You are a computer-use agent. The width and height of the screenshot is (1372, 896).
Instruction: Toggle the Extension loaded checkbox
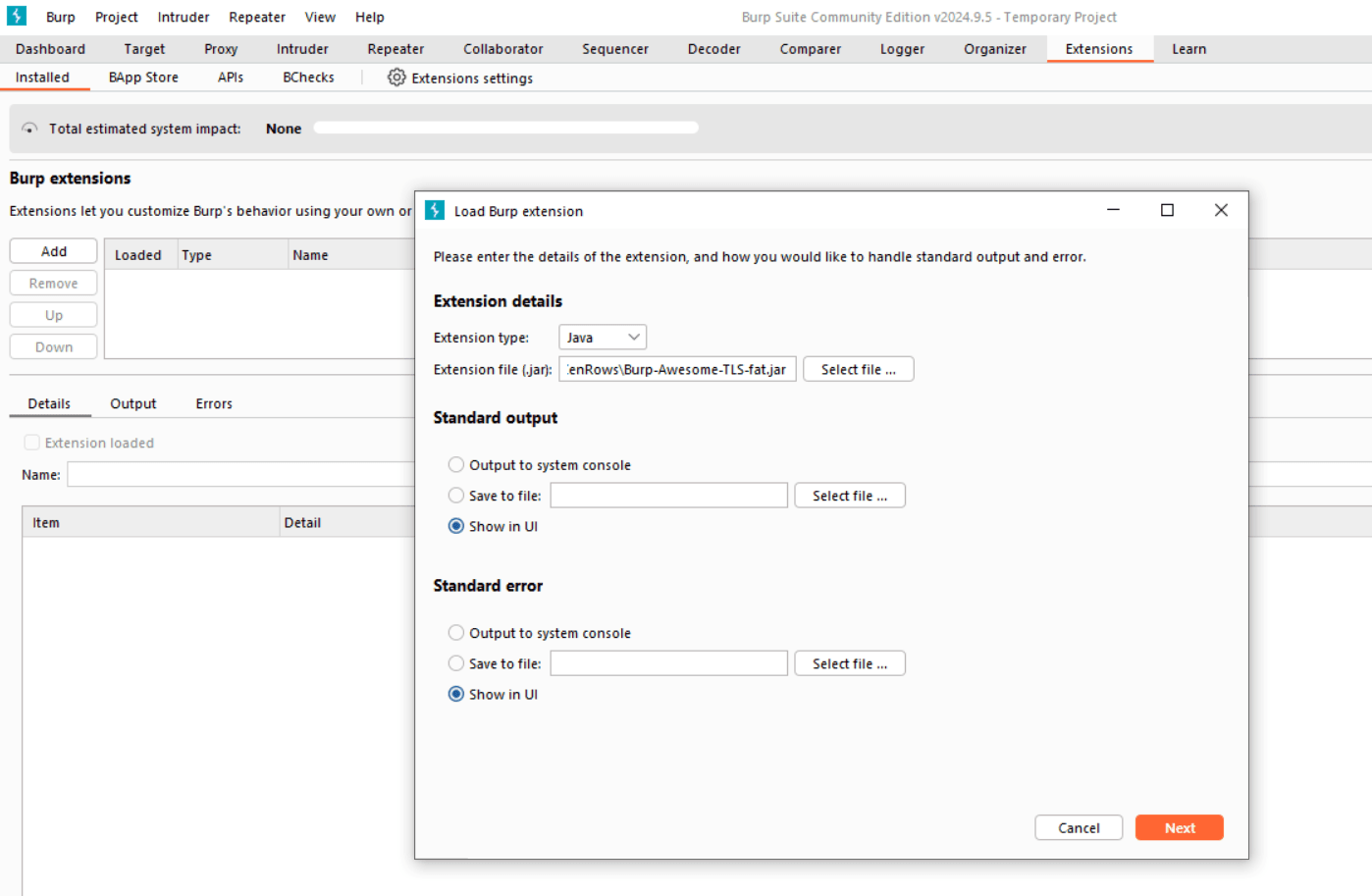click(32, 443)
